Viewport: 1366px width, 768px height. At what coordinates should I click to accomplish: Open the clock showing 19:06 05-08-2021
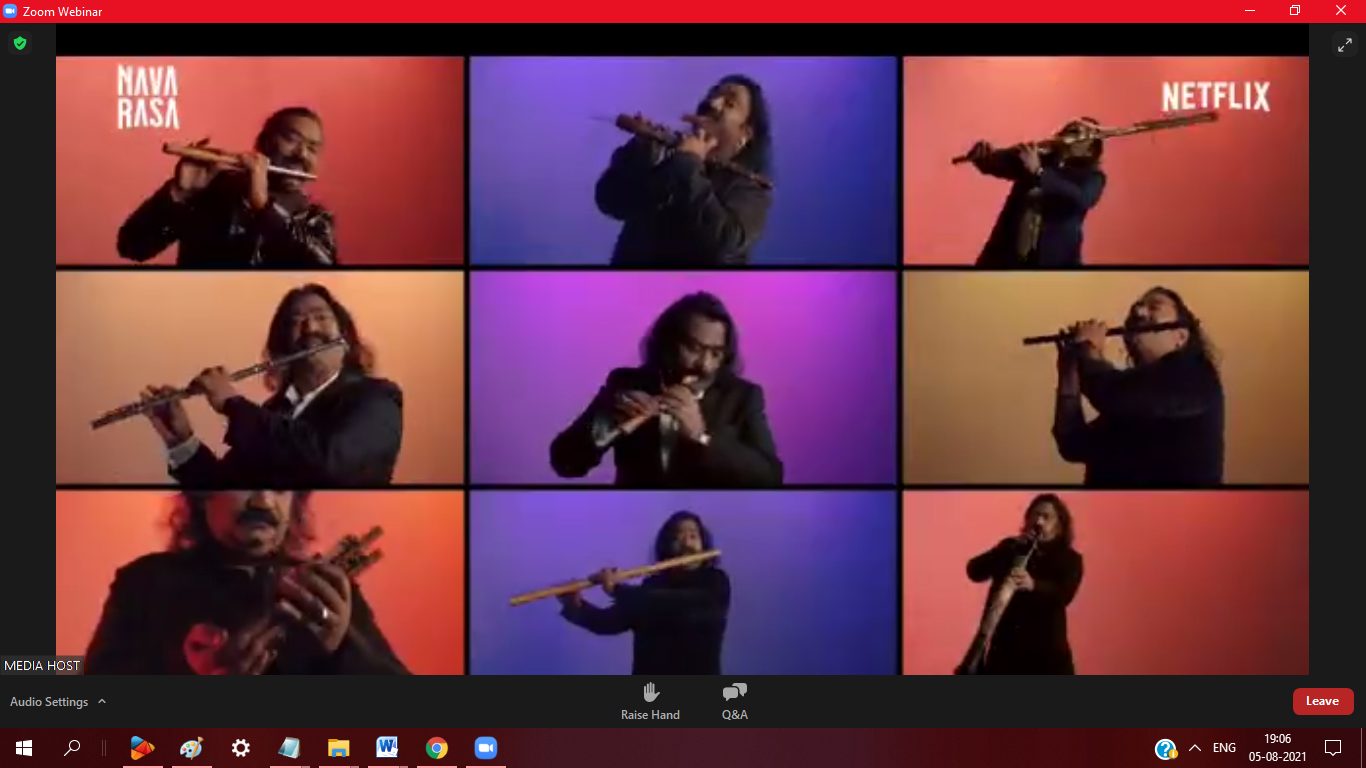pyautogui.click(x=1277, y=748)
